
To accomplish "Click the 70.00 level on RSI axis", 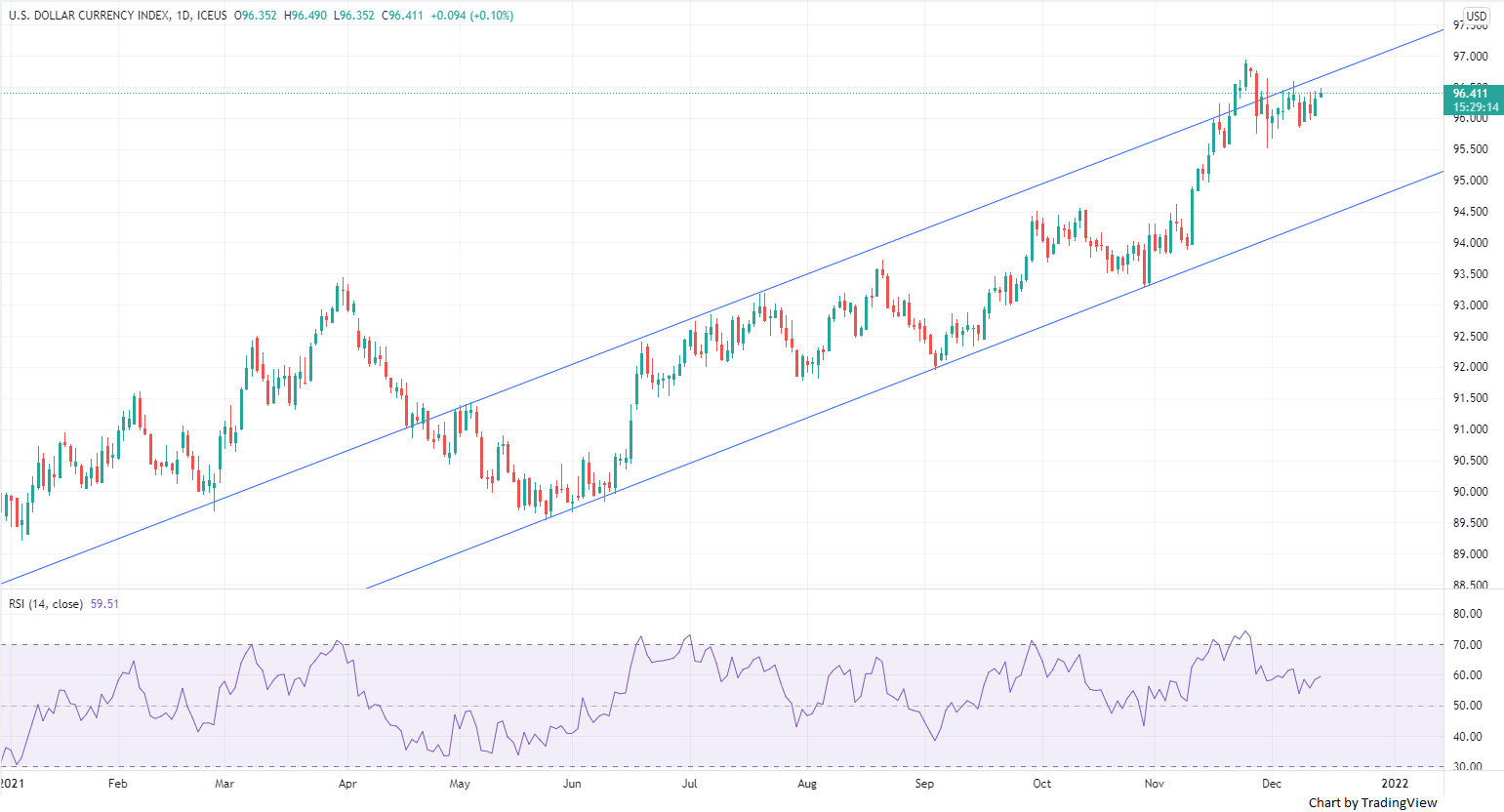I will coord(1468,645).
